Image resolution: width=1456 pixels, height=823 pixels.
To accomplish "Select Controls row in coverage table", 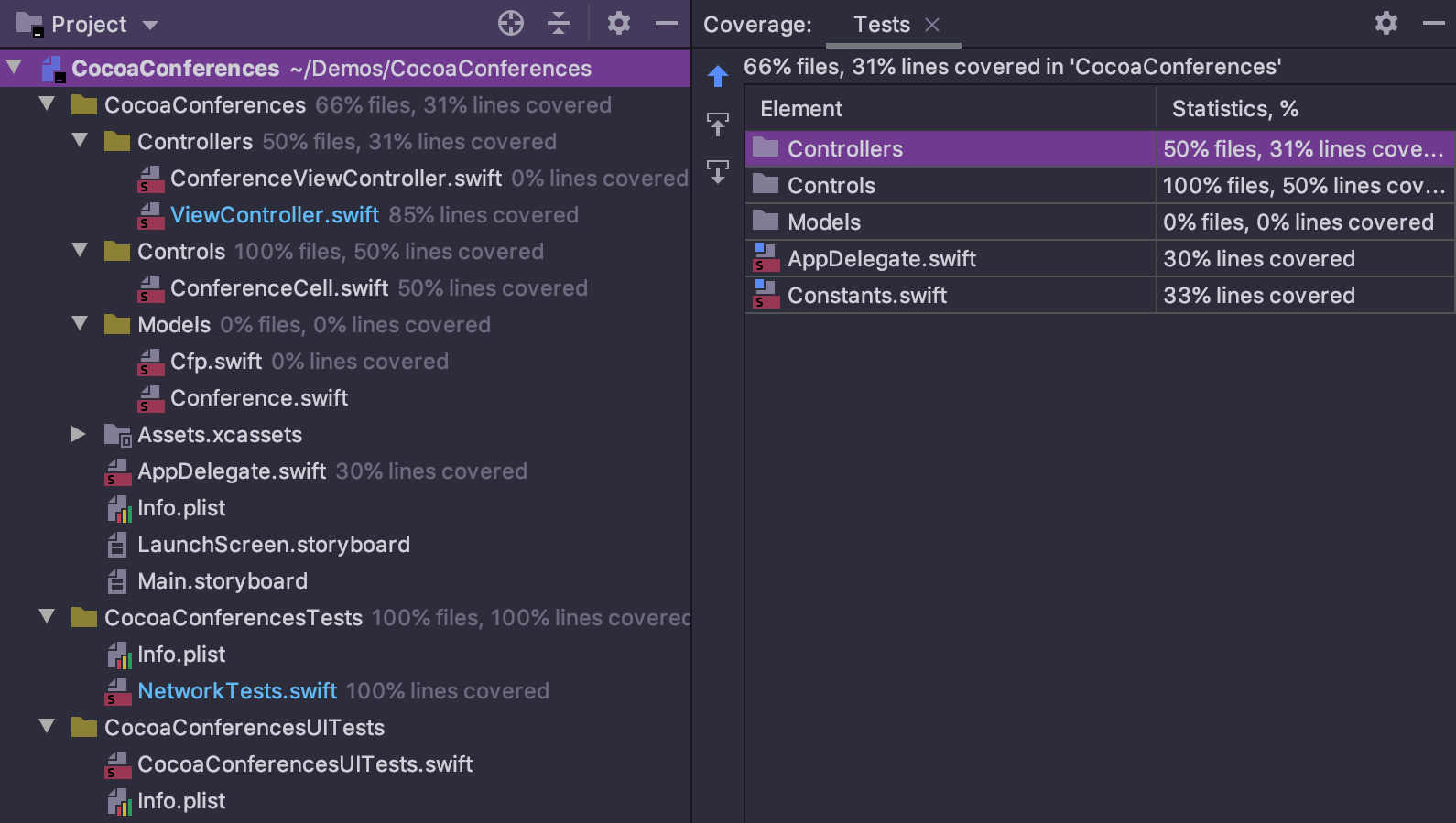I will (x=1100, y=185).
